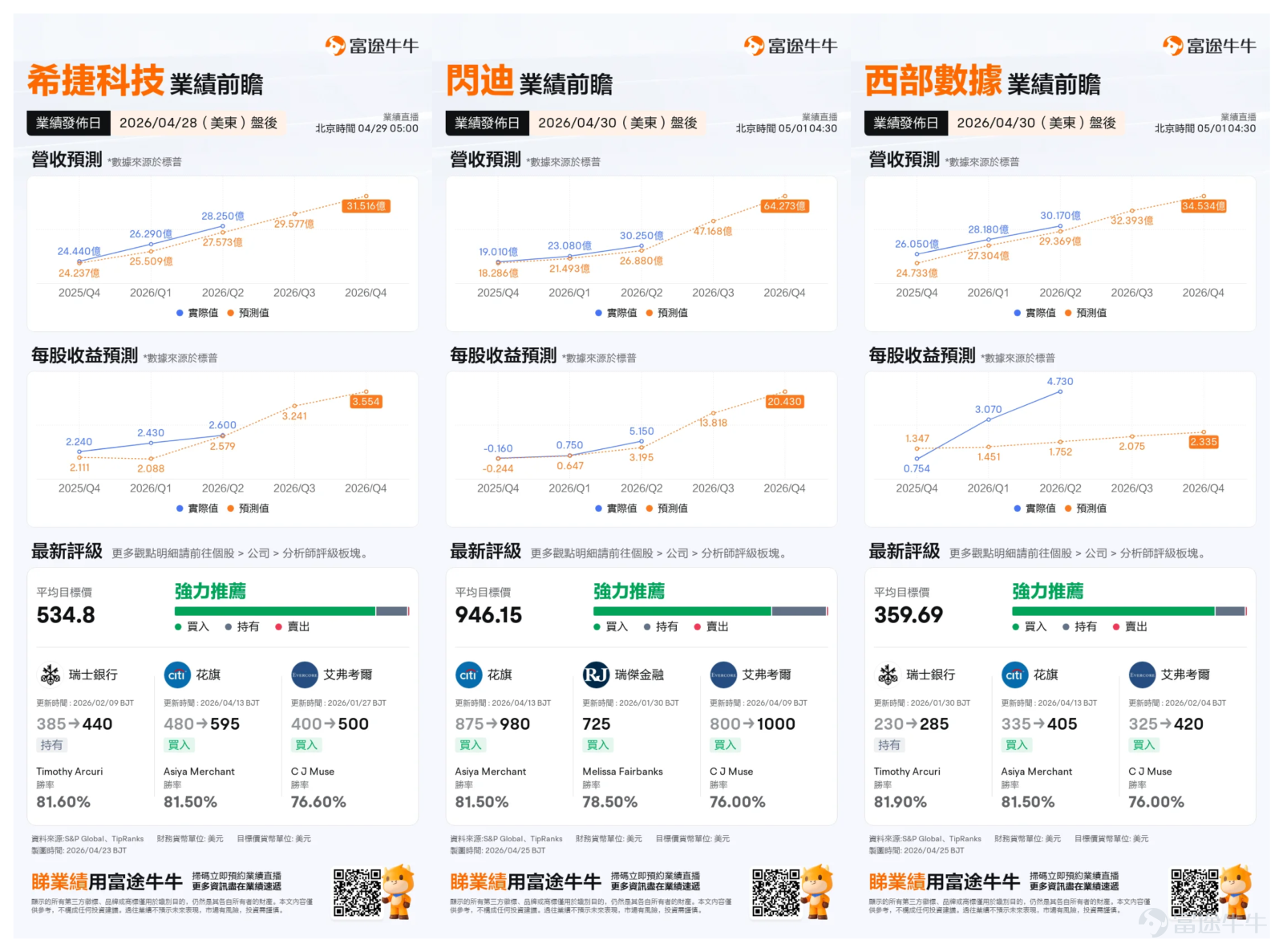Click the bull mascot in 希捷科技 panel footer
The height and width of the screenshot is (952, 1283).
[399, 891]
